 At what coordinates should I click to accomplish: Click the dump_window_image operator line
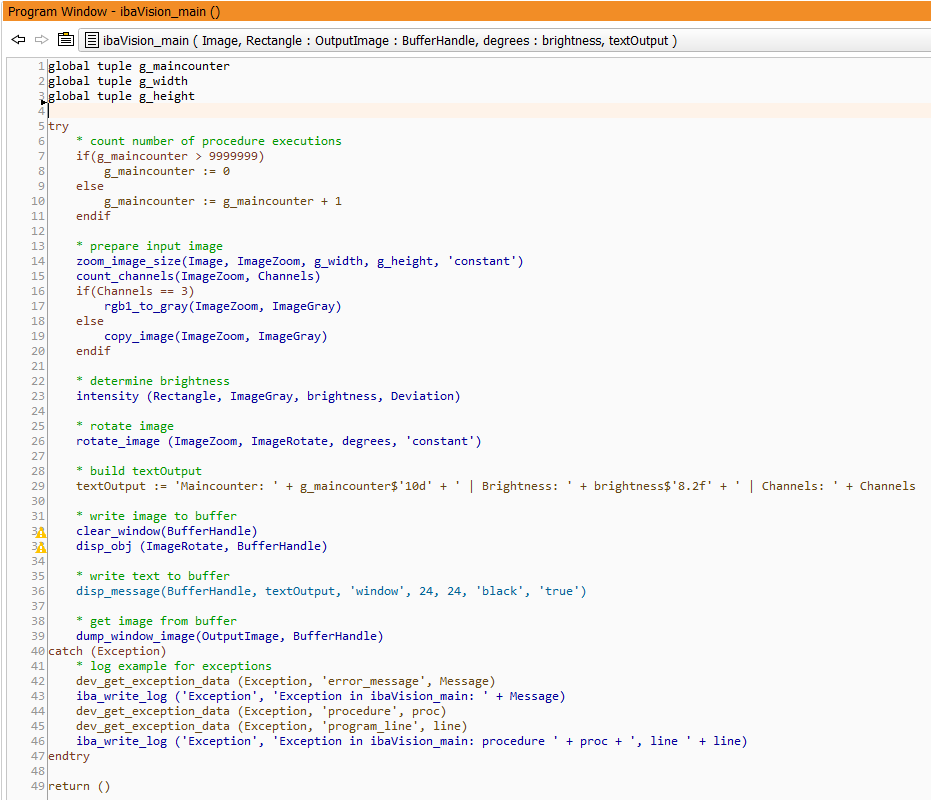click(229, 636)
